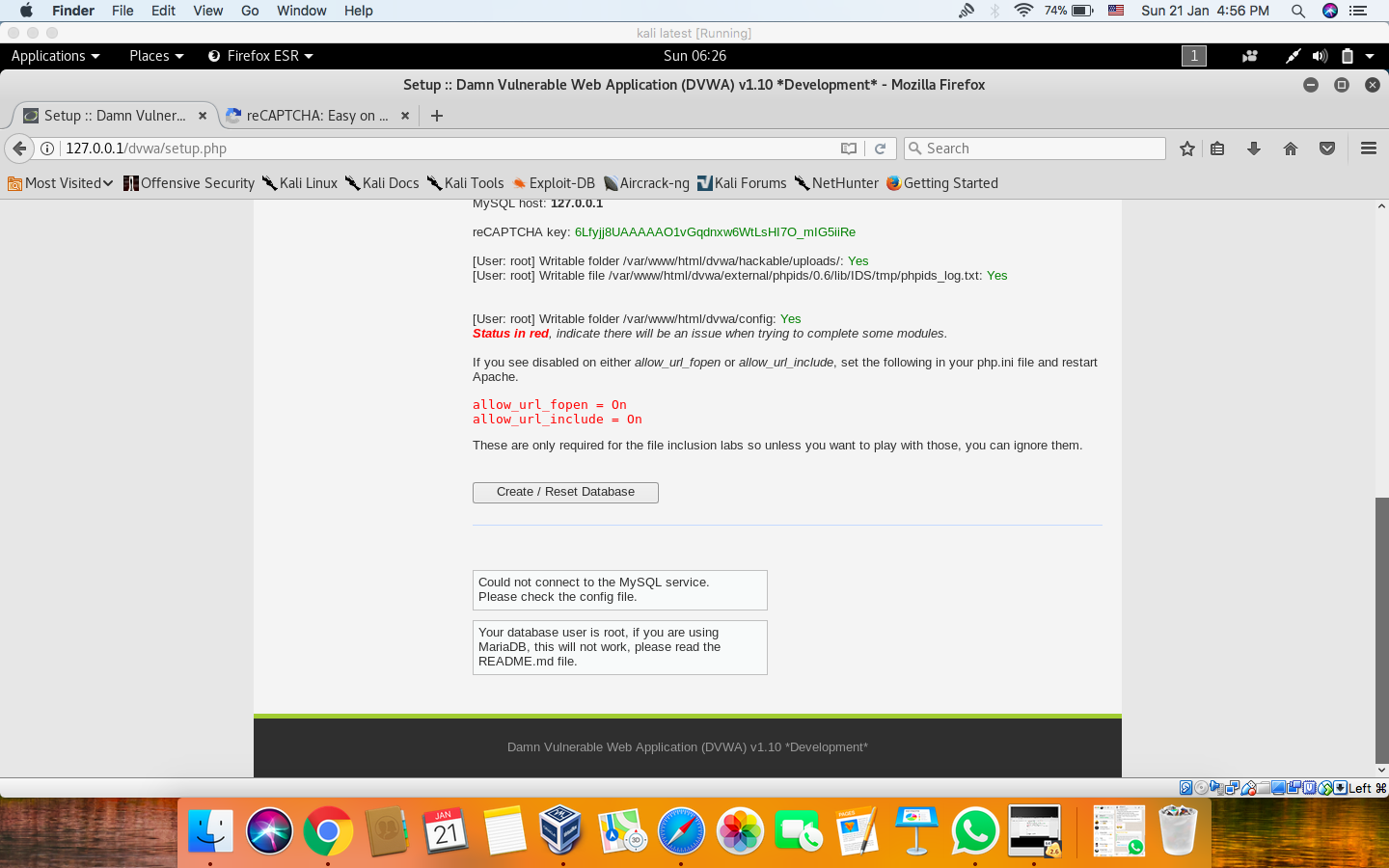Show bookmarks list icon in toolbar
The image size is (1389, 868).
(1217, 149)
